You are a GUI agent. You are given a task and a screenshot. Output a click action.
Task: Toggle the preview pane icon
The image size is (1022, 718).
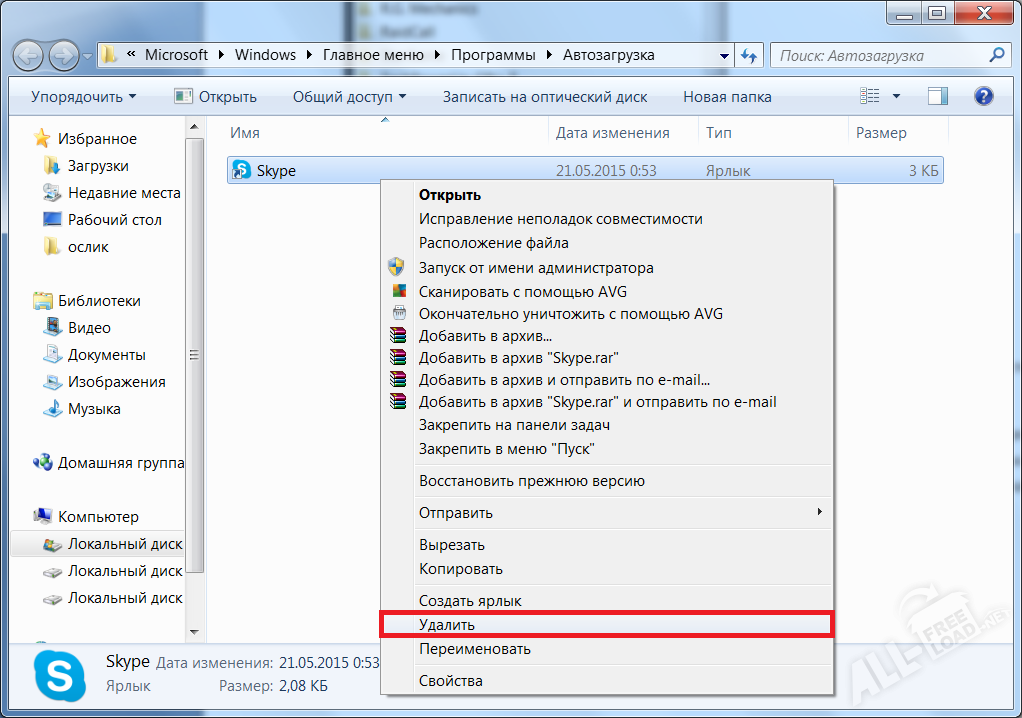pyautogui.click(x=937, y=97)
